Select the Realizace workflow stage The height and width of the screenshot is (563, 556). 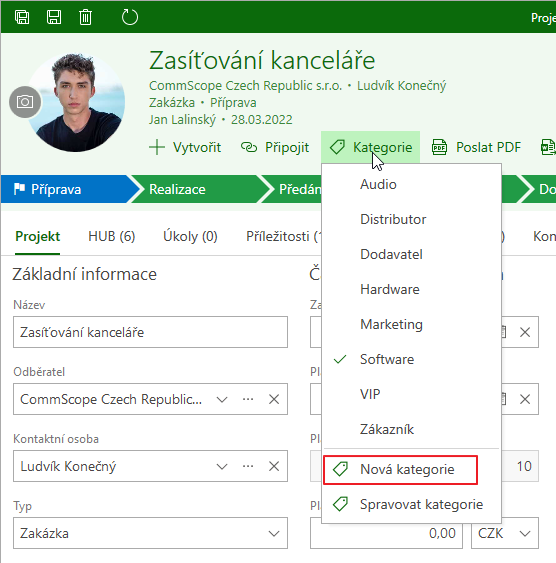[196, 189]
